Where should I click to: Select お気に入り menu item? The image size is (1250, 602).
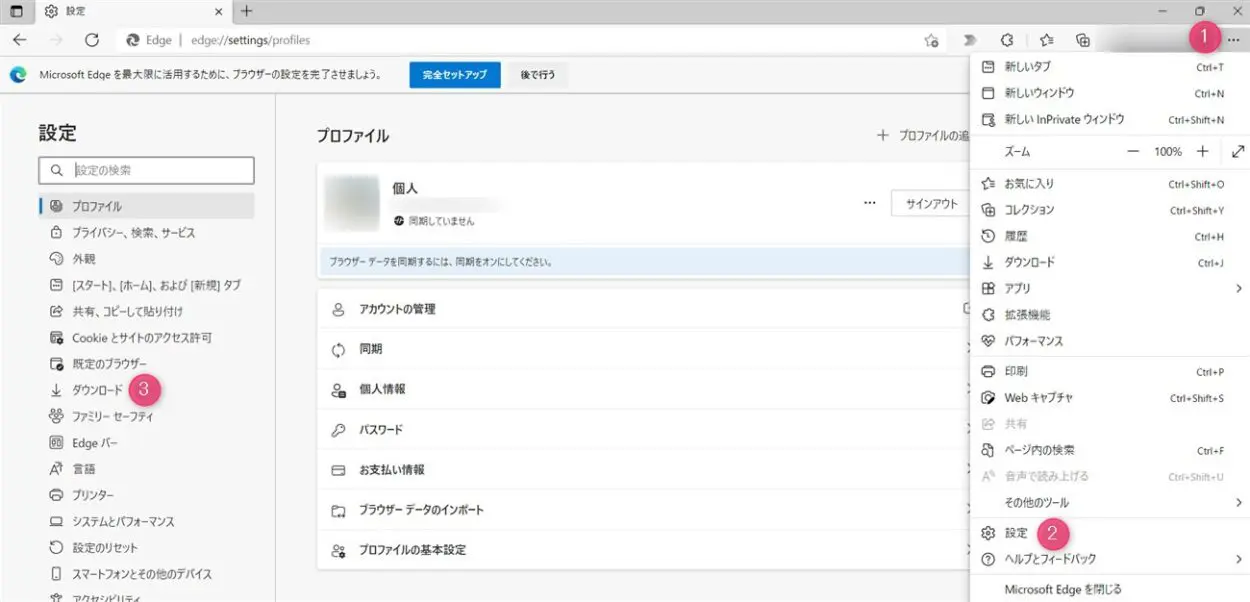click(1110, 184)
